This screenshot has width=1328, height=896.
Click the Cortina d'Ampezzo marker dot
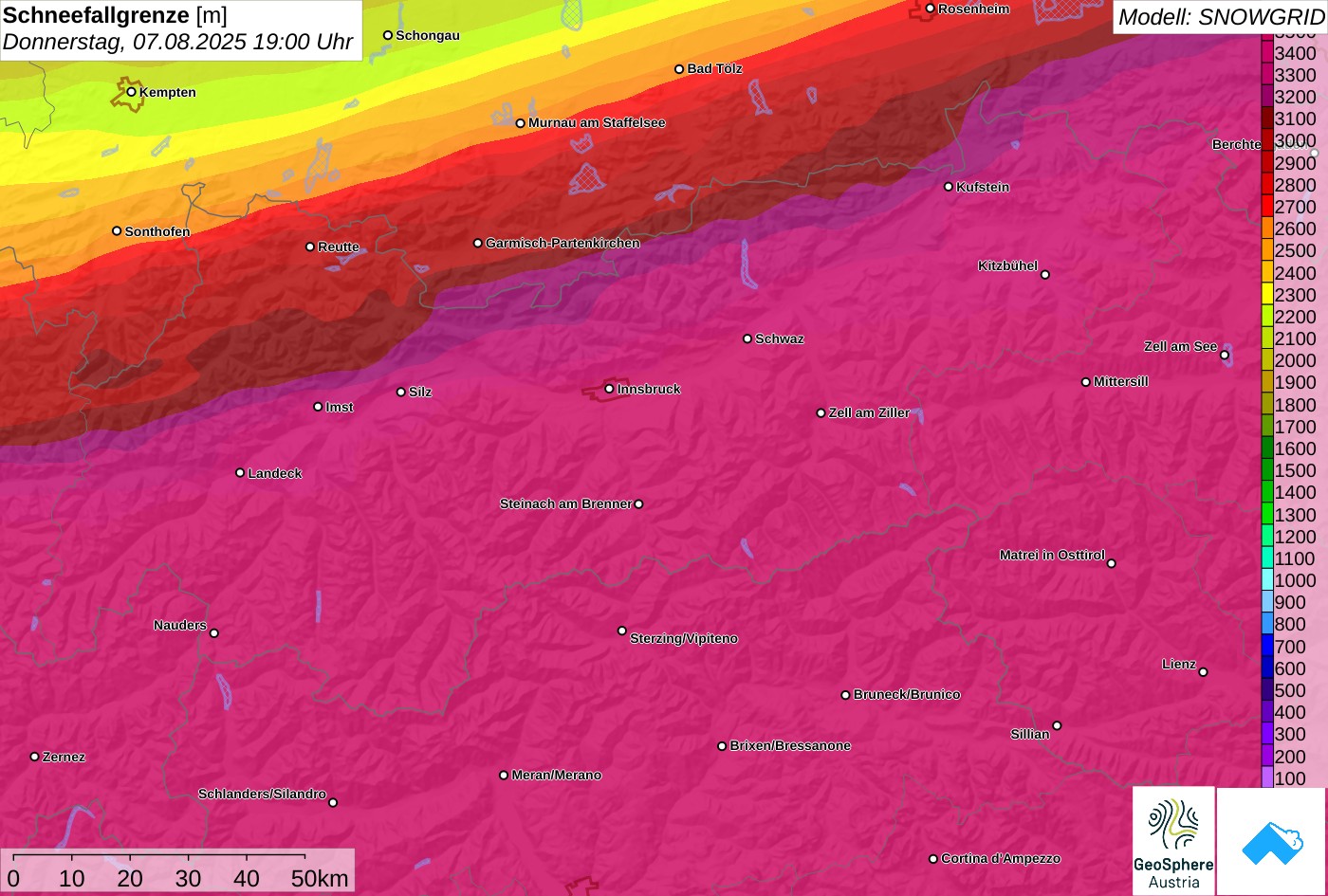click(933, 859)
